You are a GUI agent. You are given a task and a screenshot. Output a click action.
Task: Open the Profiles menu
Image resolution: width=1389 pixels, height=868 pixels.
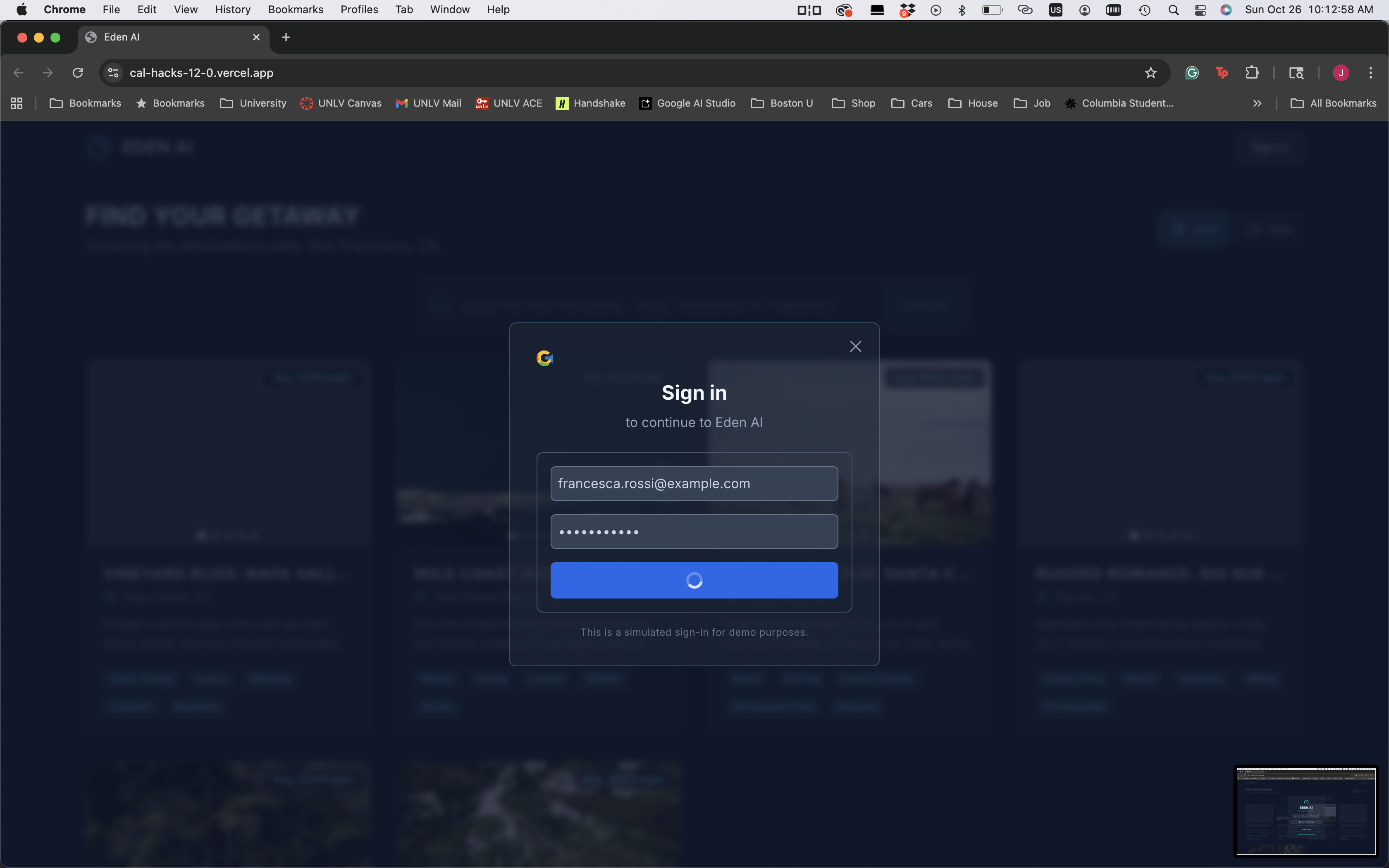(x=359, y=10)
